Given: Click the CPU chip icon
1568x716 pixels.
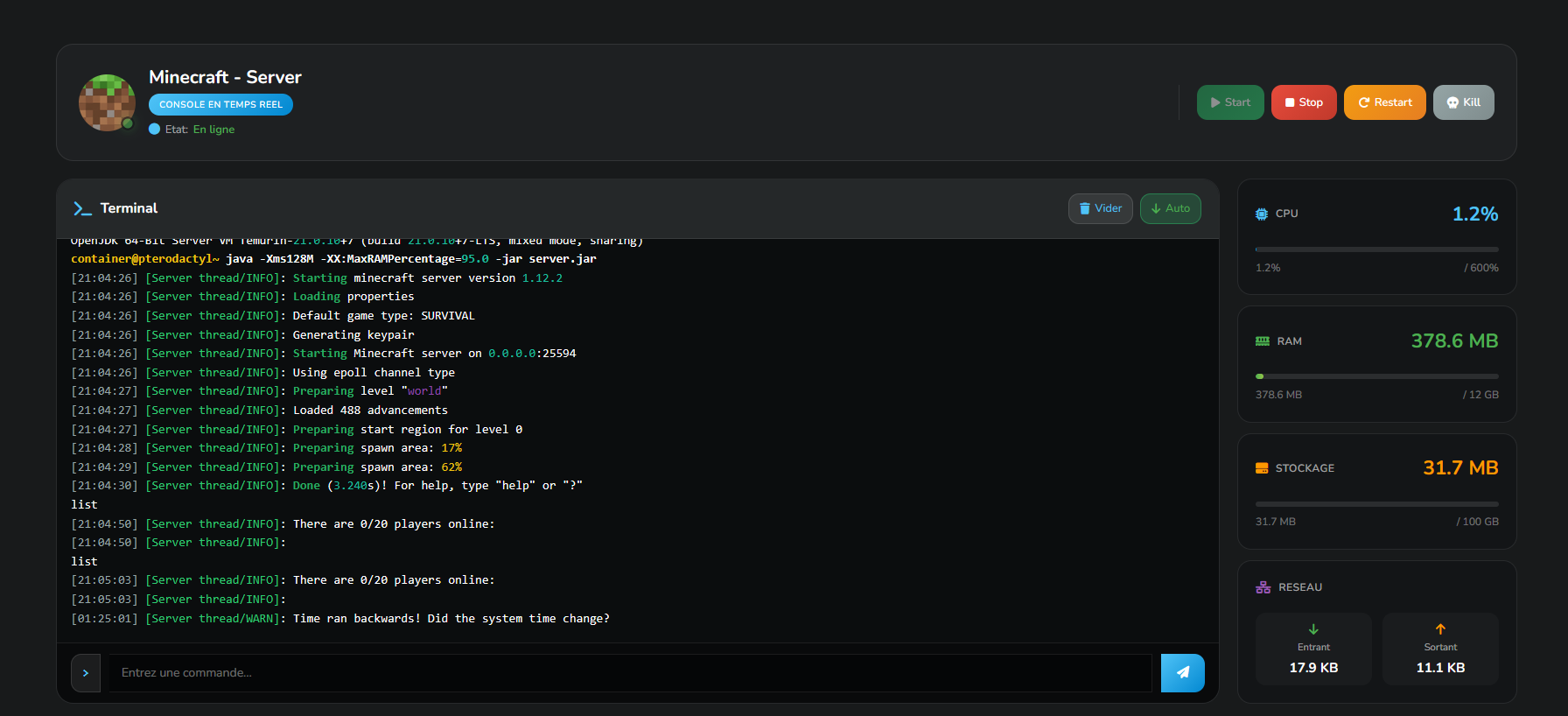Looking at the screenshot, I should point(1262,214).
